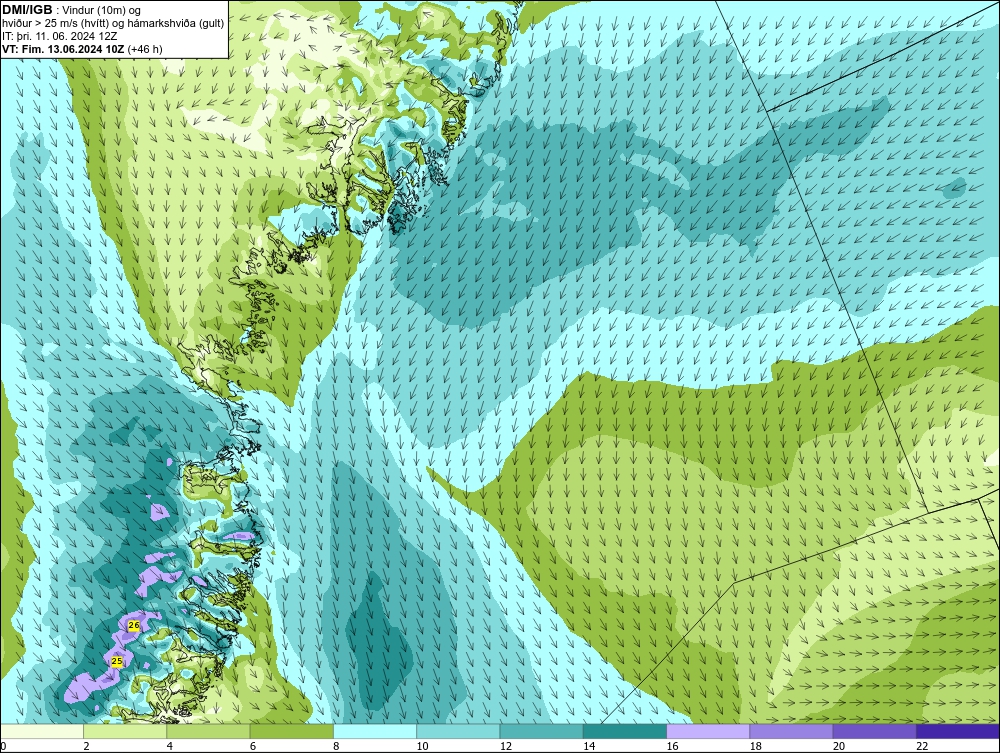Click the IT: þri. 11. 06. 2024 12Z text

pyautogui.click(x=61, y=36)
